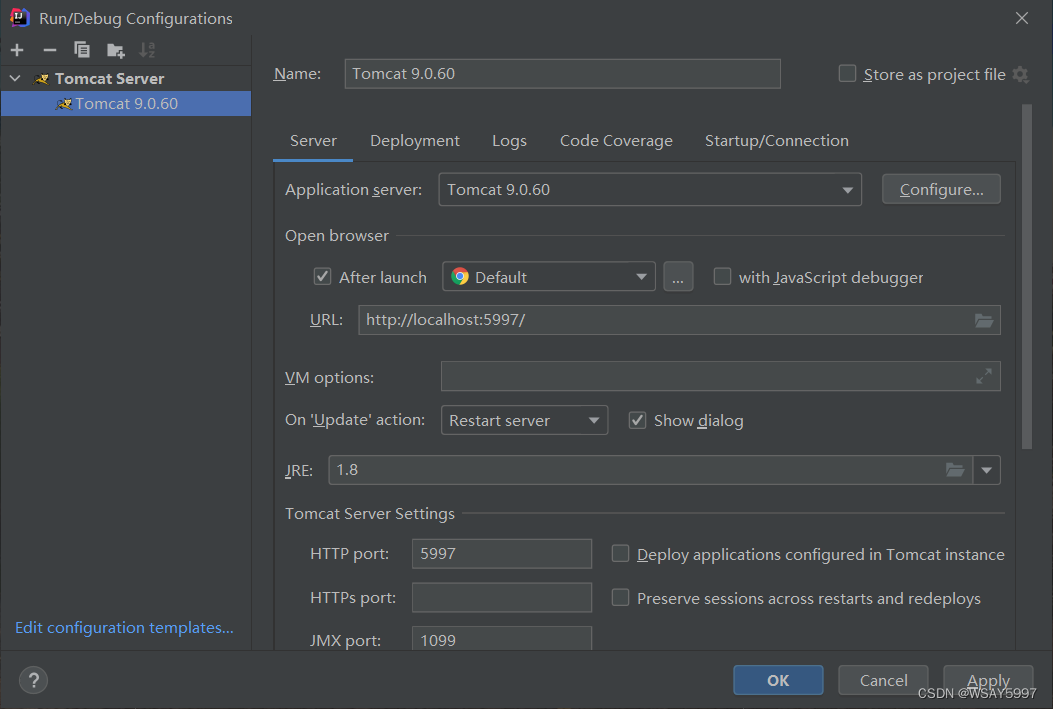This screenshot has width=1053, height=709.
Task: Focus the JMX port field
Action: pos(502,639)
